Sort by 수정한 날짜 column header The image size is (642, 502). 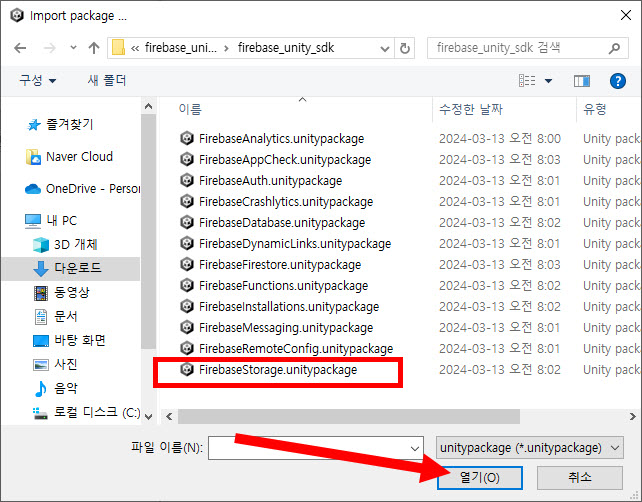coord(471,109)
